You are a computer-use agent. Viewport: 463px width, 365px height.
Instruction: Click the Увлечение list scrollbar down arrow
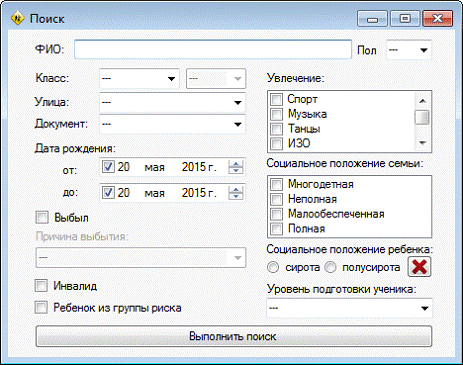pyautogui.click(x=423, y=143)
